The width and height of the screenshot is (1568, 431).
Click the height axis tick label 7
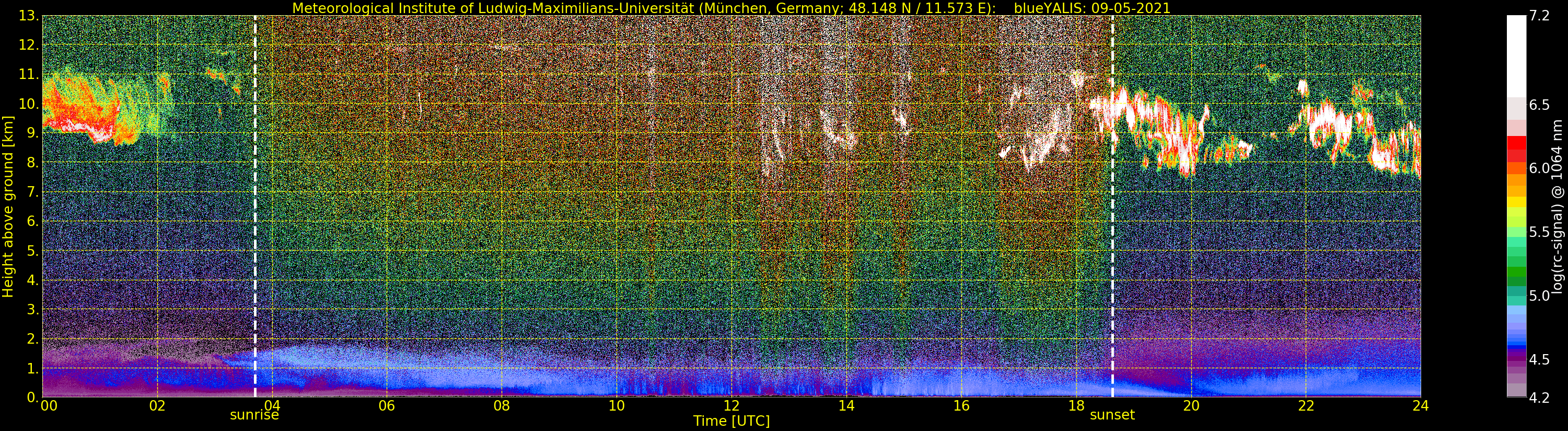pos(33,192)
